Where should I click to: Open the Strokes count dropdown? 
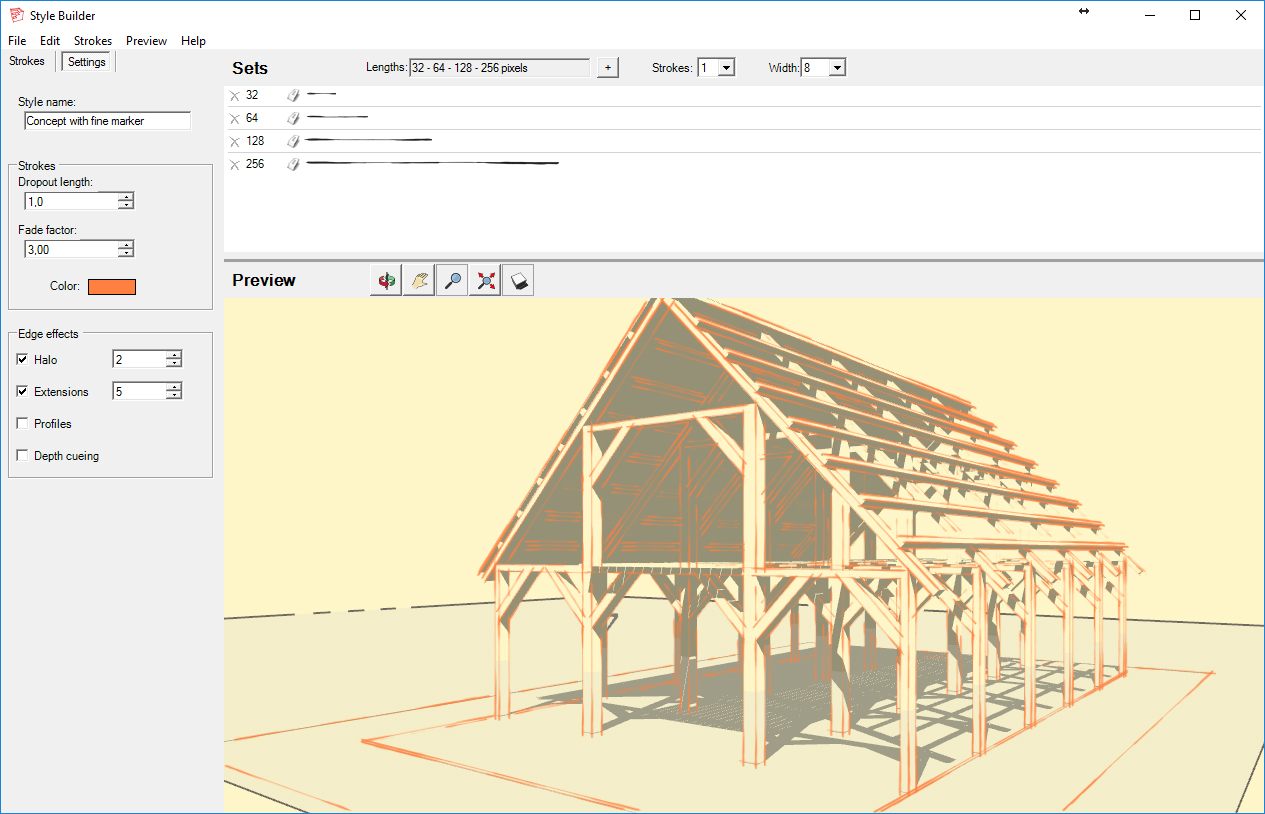[x=727, y=67]
